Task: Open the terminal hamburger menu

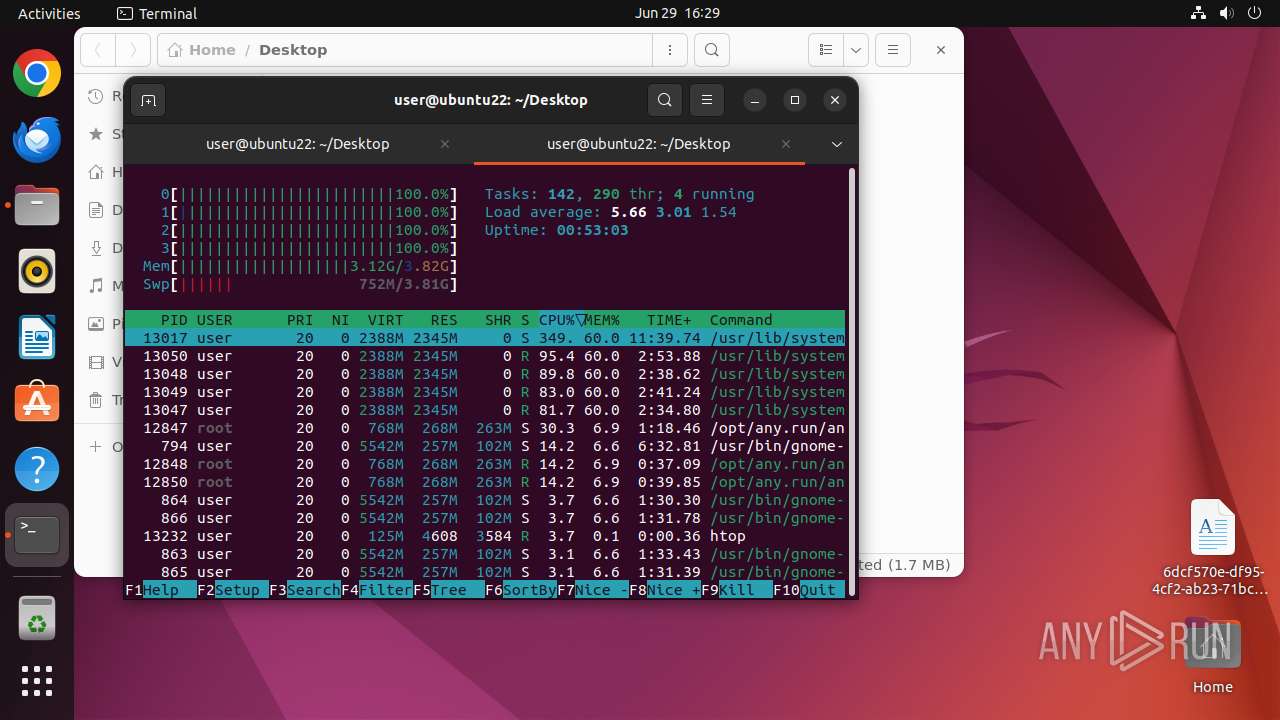Action: click(x=707, y=100)
